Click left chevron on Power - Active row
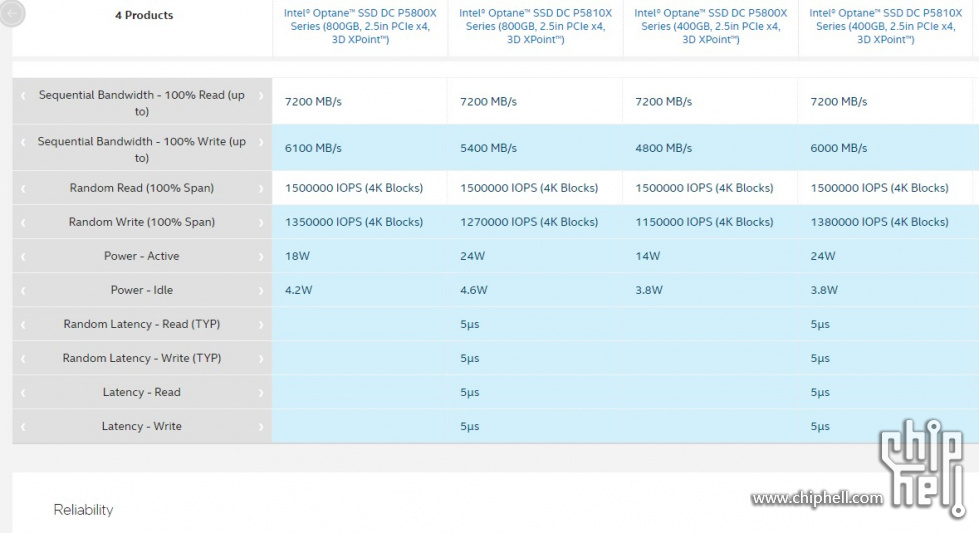Screen dimensions: 979x533 pos(23,257)
